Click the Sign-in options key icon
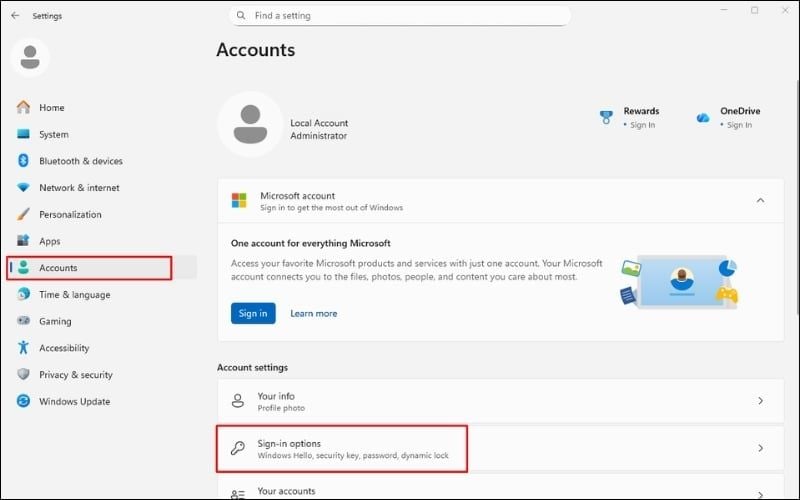This screenshot has height=500, width=800. [x=238, y=448]
